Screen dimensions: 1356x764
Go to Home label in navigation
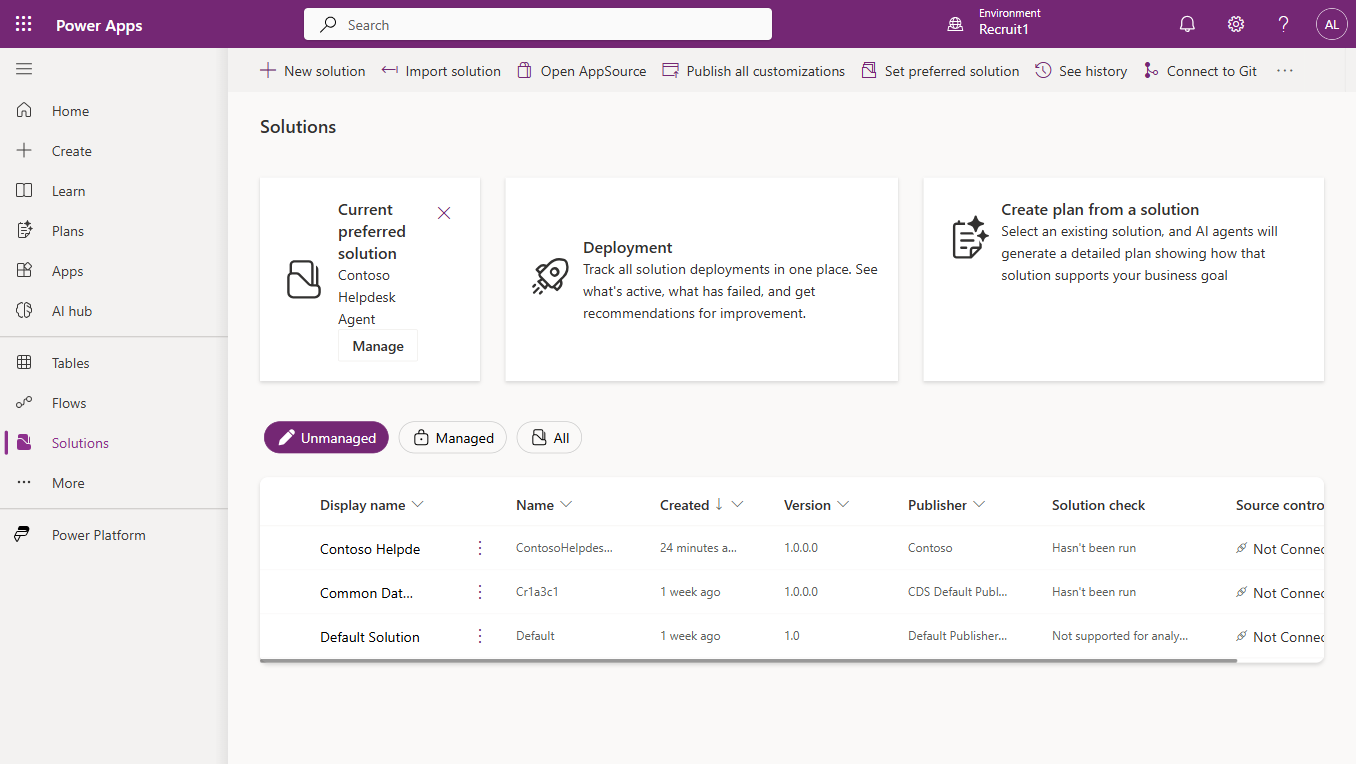70,111
